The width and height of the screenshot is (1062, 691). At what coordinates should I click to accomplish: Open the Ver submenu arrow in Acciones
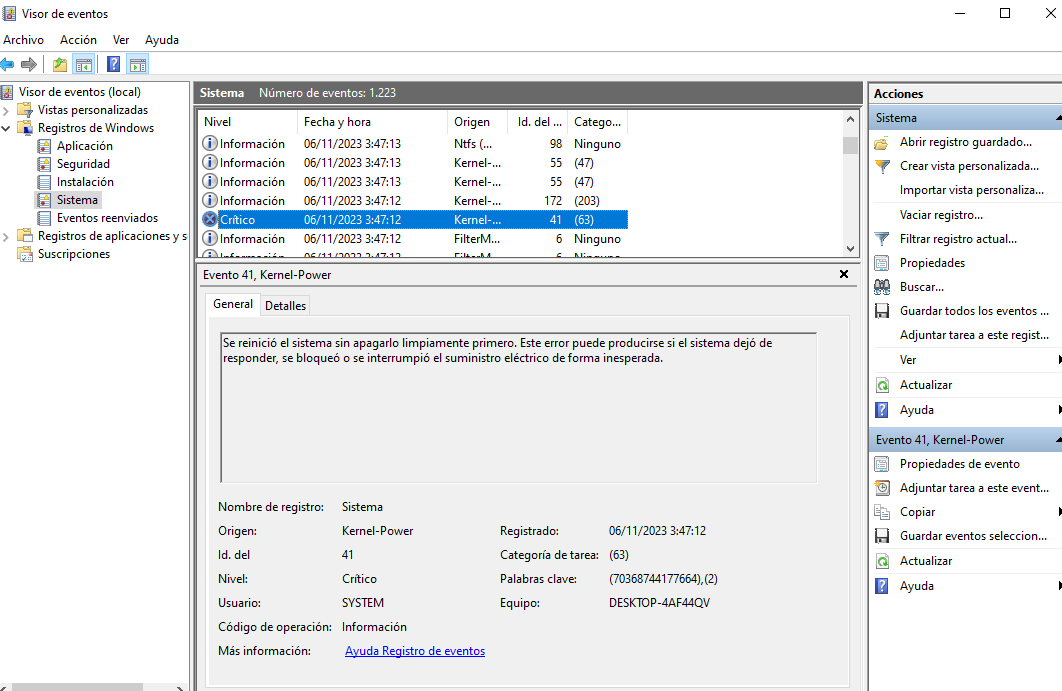pyautogui.click(x=1058, y=360)
